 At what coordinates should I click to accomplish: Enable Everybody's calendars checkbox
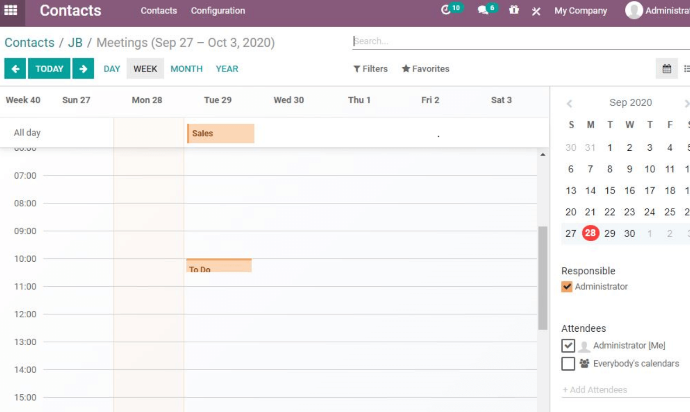[568, 364]
